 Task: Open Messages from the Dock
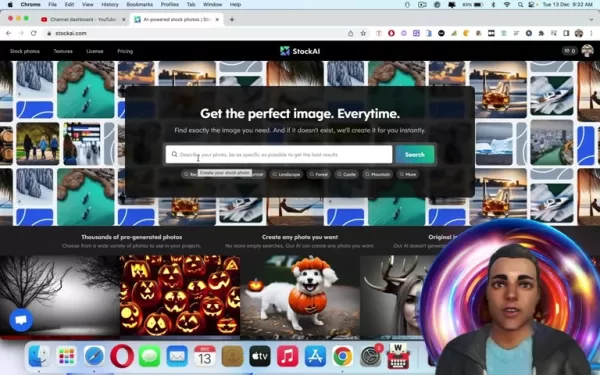tap(149, 356)
